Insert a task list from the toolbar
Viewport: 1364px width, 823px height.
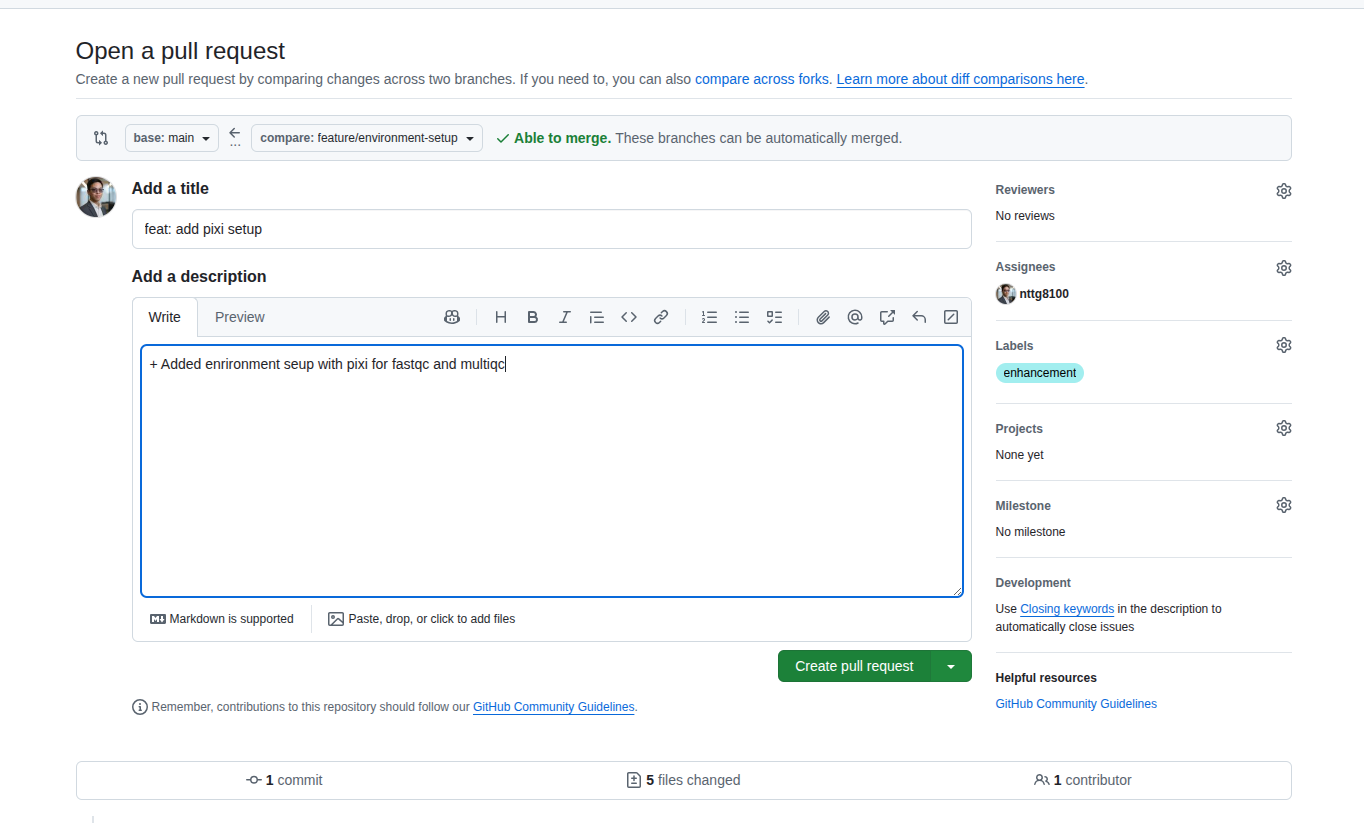coord(774,317)
